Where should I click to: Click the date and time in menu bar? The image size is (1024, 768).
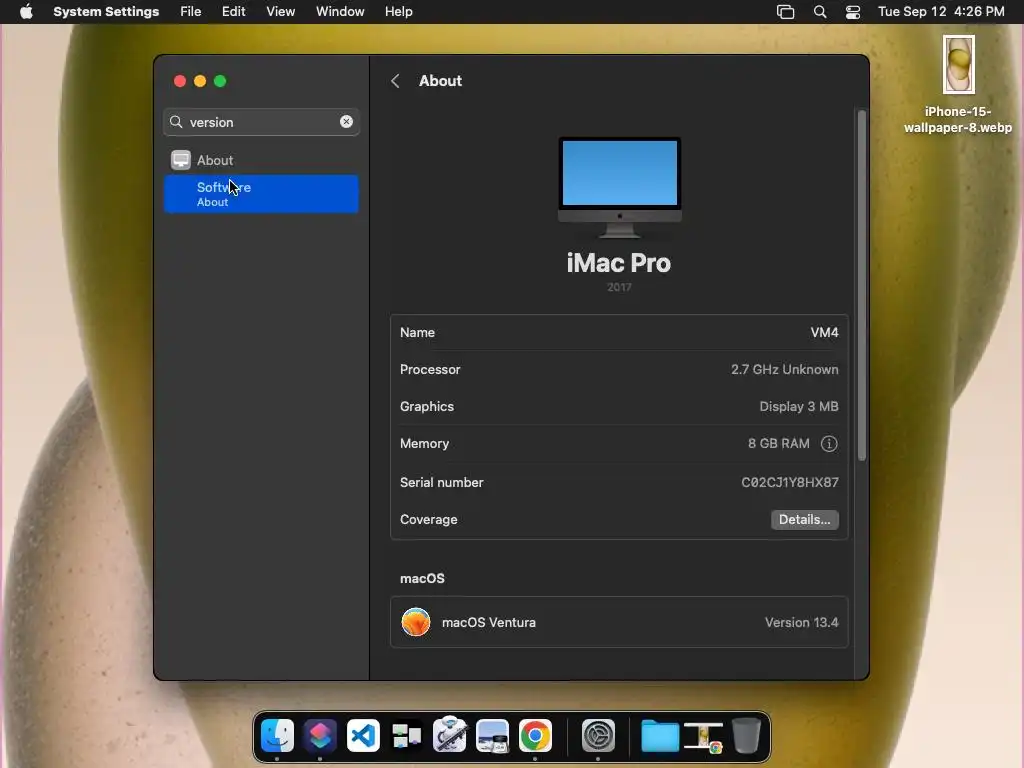[x=941, y=12]
